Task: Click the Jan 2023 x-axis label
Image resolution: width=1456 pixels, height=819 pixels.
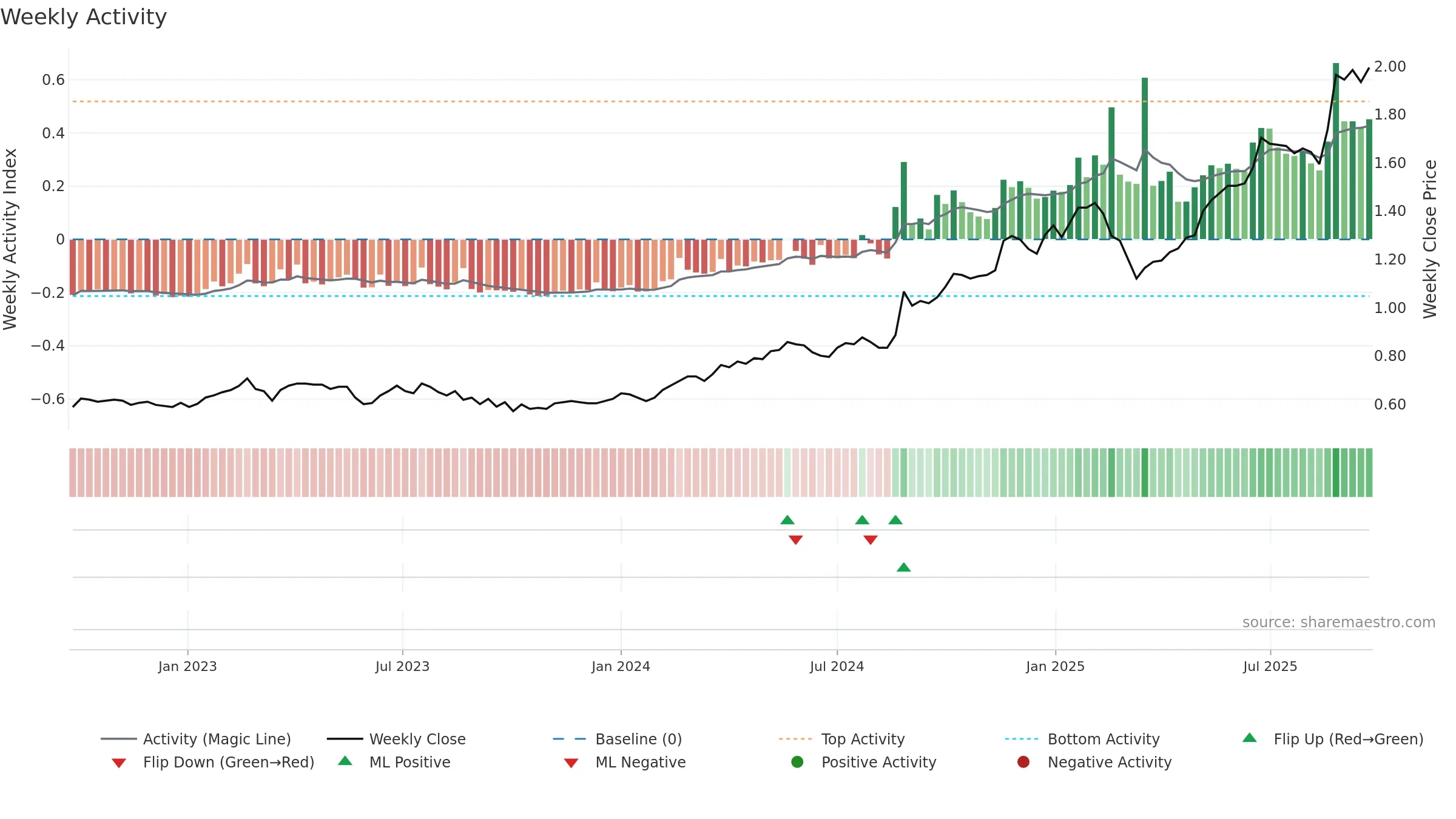Action: (x=187, y=666)
